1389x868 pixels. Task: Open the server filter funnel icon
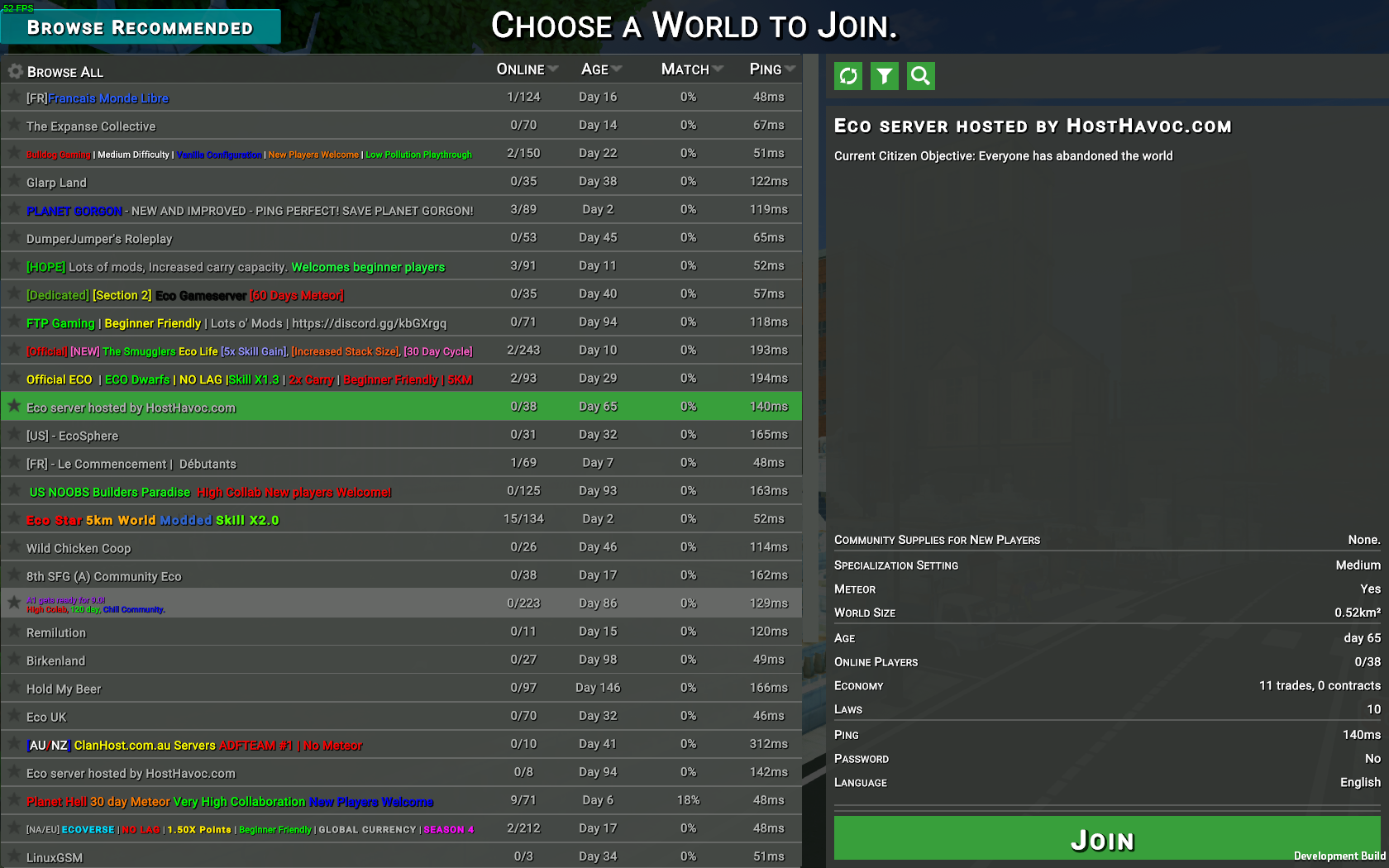885,76
